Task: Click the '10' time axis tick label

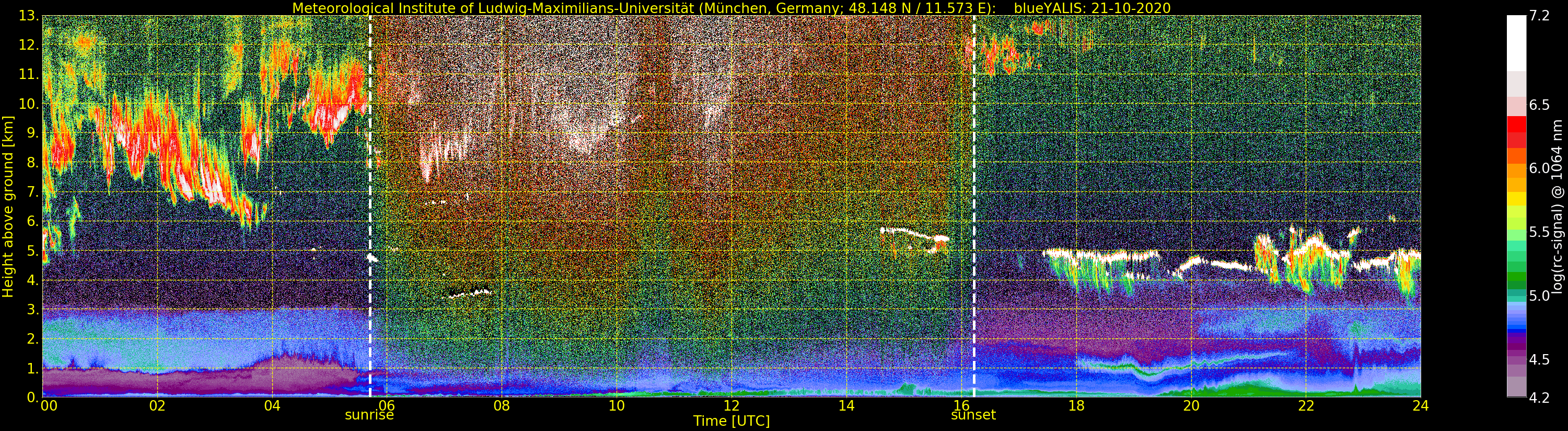Action: click(617, 405)
